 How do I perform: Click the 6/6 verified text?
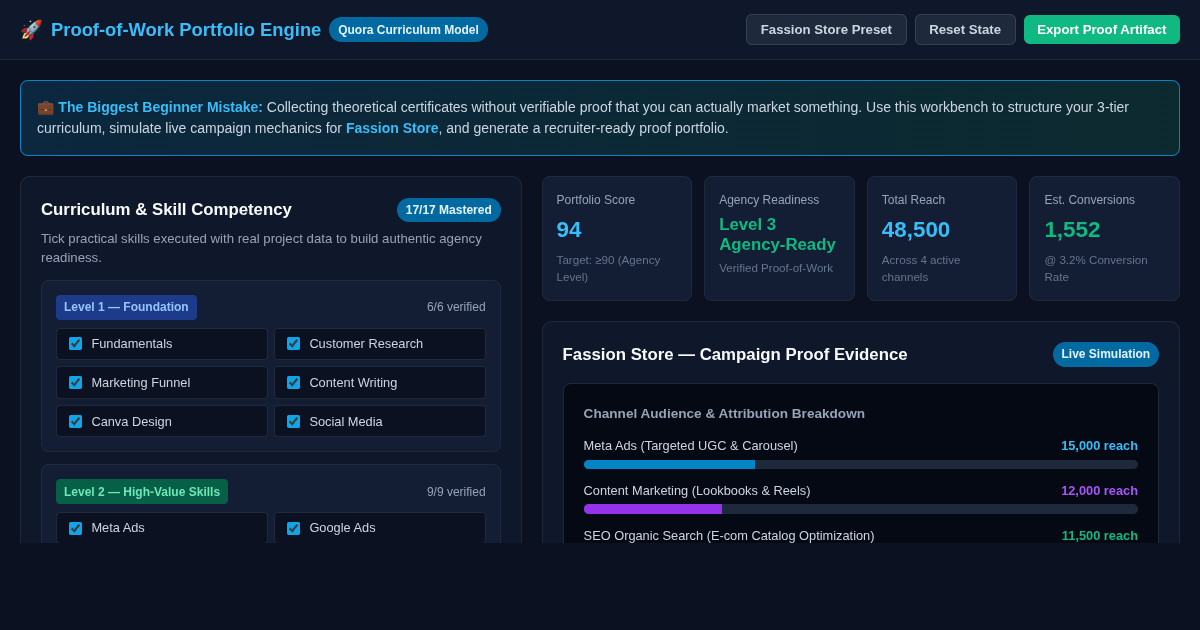pos(456,307)
